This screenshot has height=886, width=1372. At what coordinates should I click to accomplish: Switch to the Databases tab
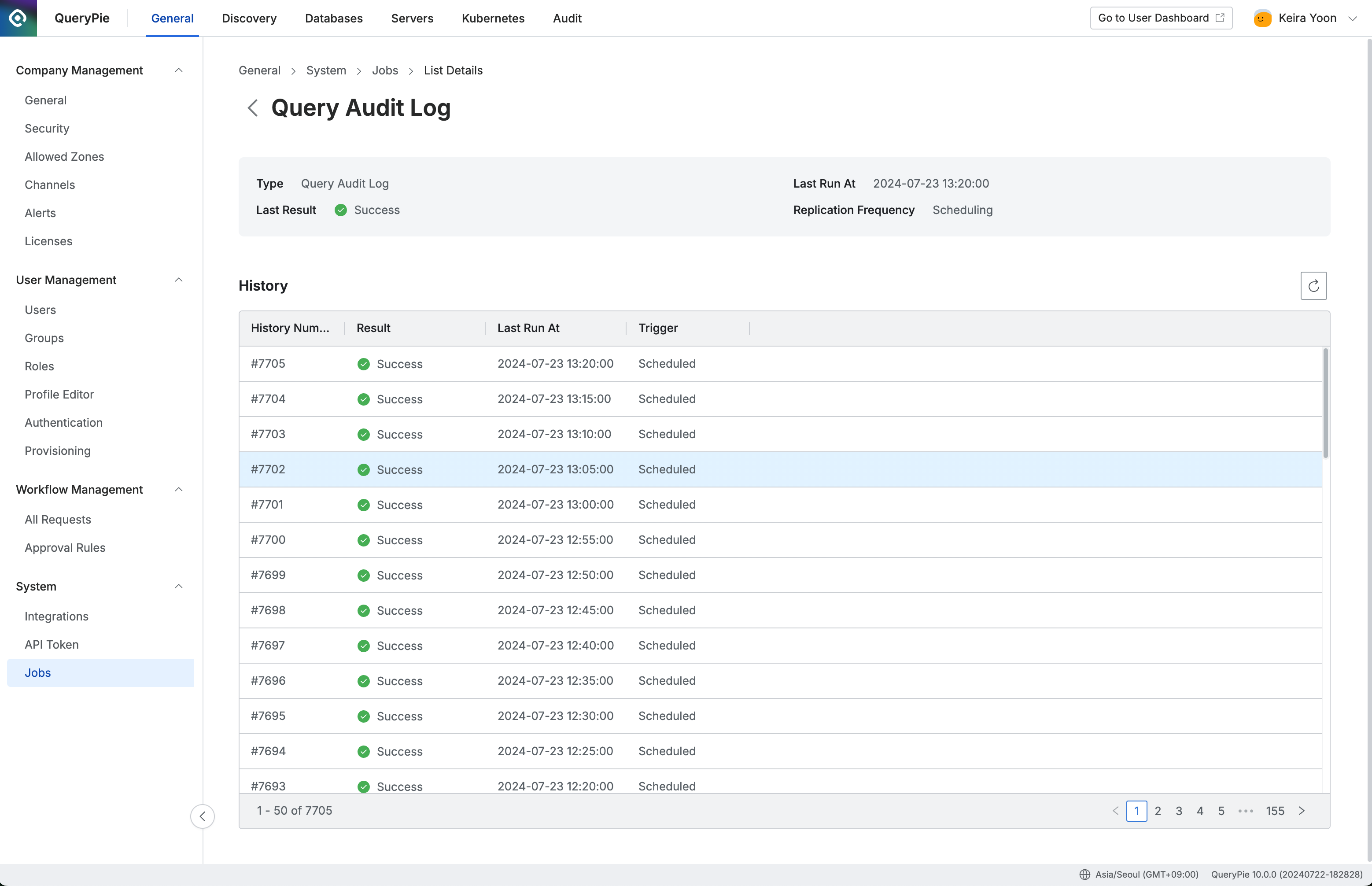(x=334, y=18)
